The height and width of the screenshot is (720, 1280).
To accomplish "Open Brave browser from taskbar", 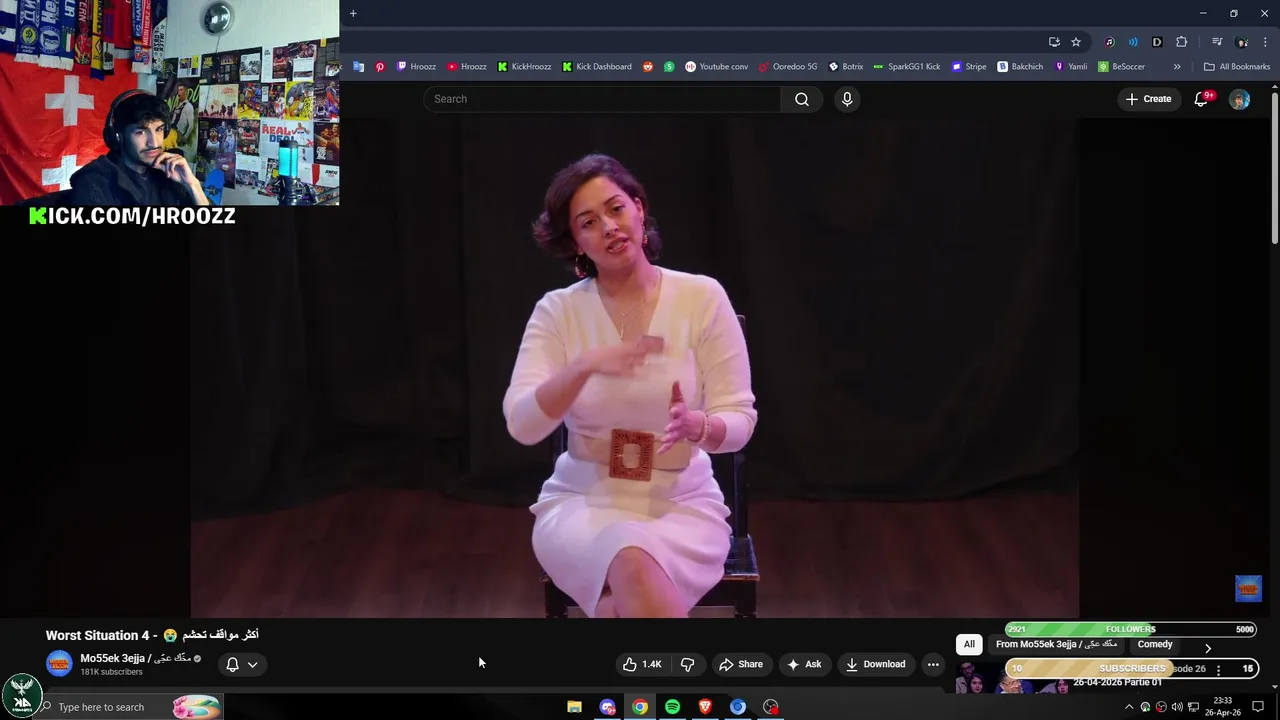I will click(x=705, y=707).
